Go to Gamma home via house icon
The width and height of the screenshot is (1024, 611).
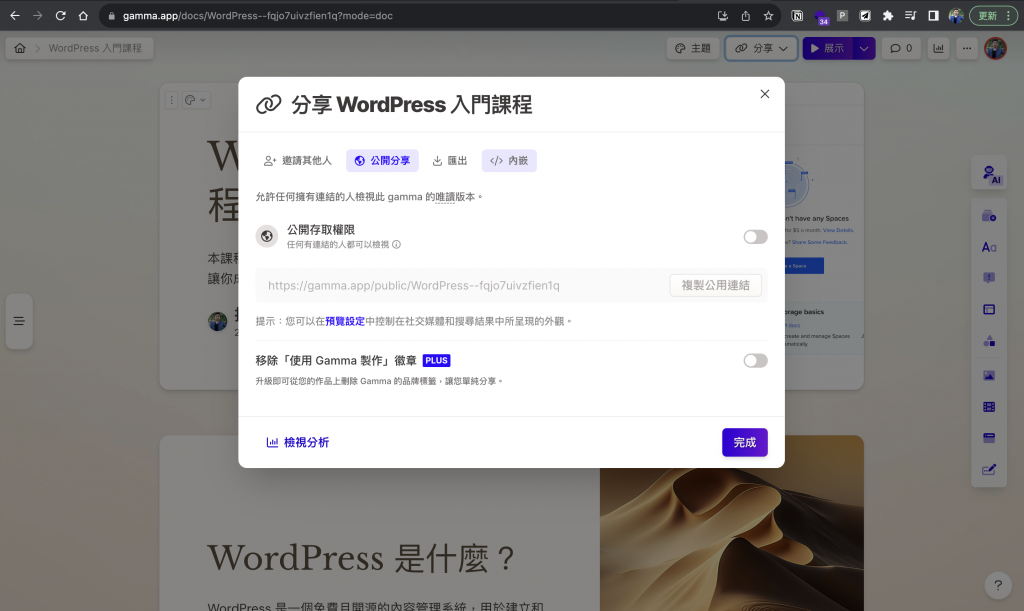click(x=20, y=48)
